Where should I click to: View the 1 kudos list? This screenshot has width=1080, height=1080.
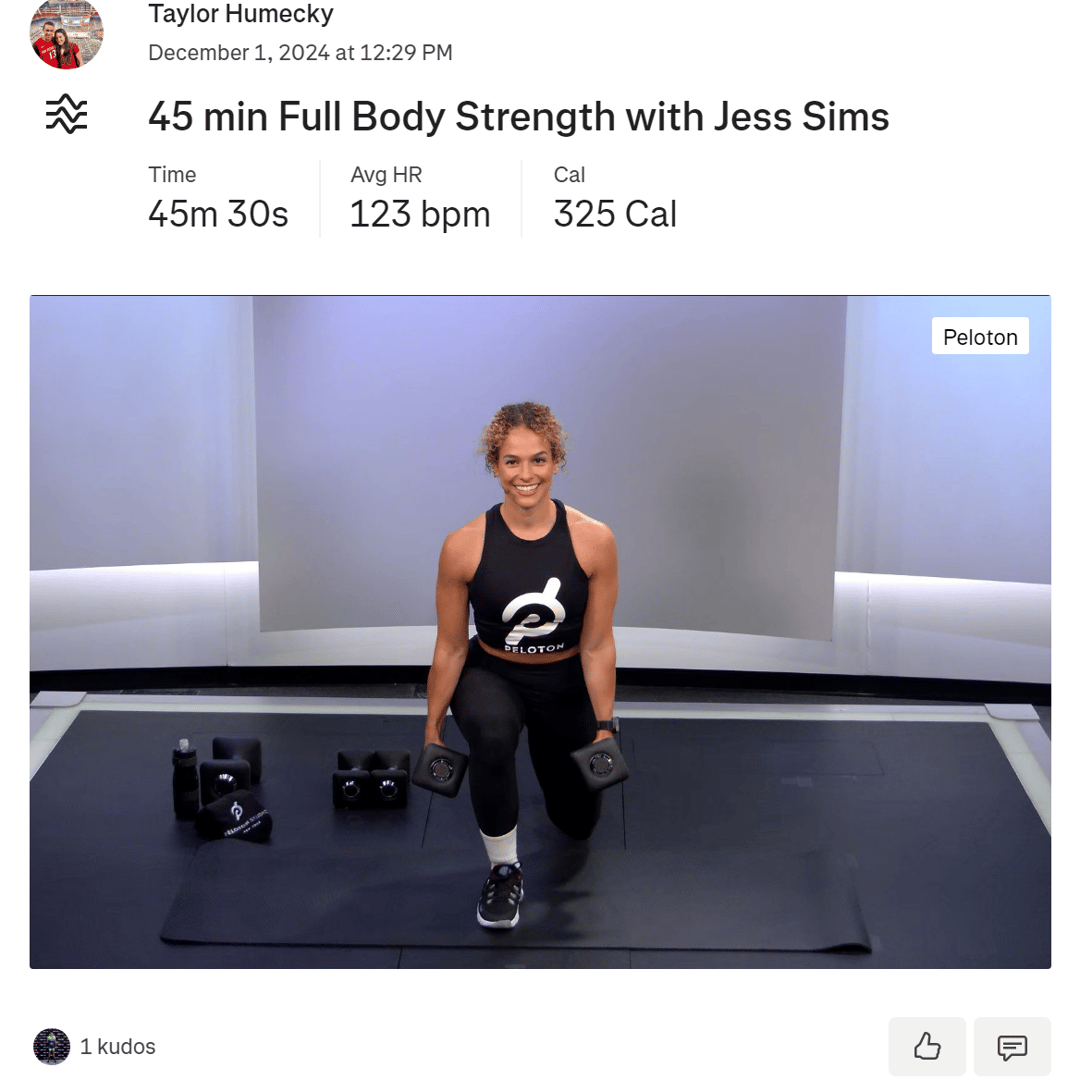click(118, 1046)
